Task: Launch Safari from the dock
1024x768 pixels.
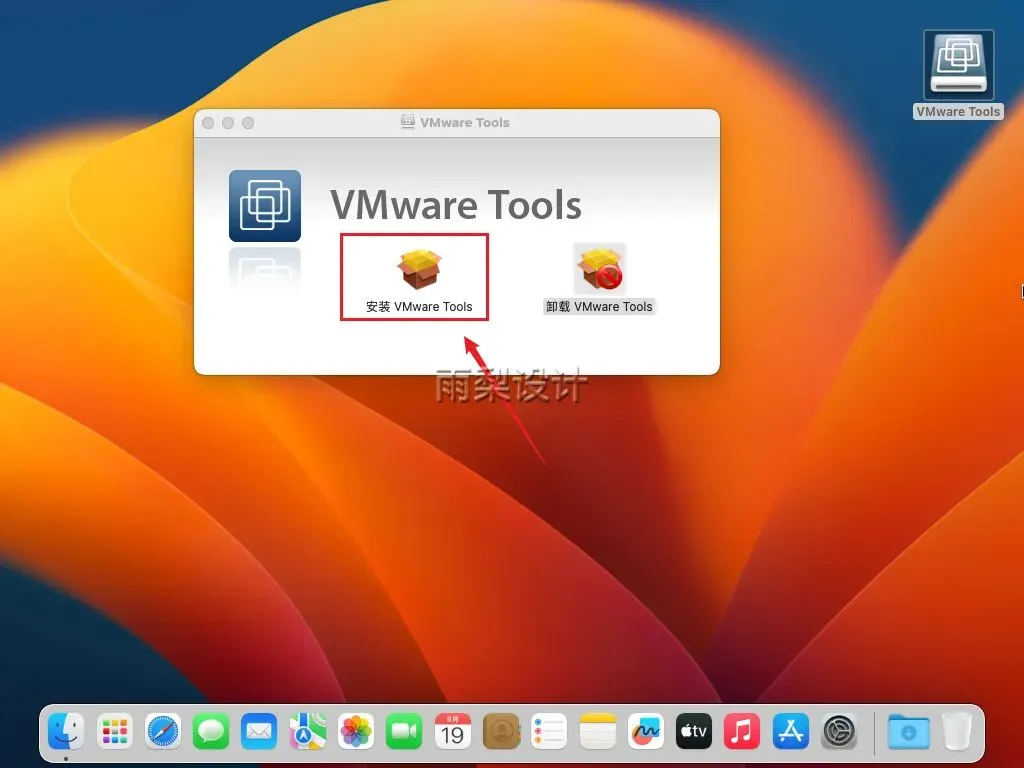Action: [163, 731]
